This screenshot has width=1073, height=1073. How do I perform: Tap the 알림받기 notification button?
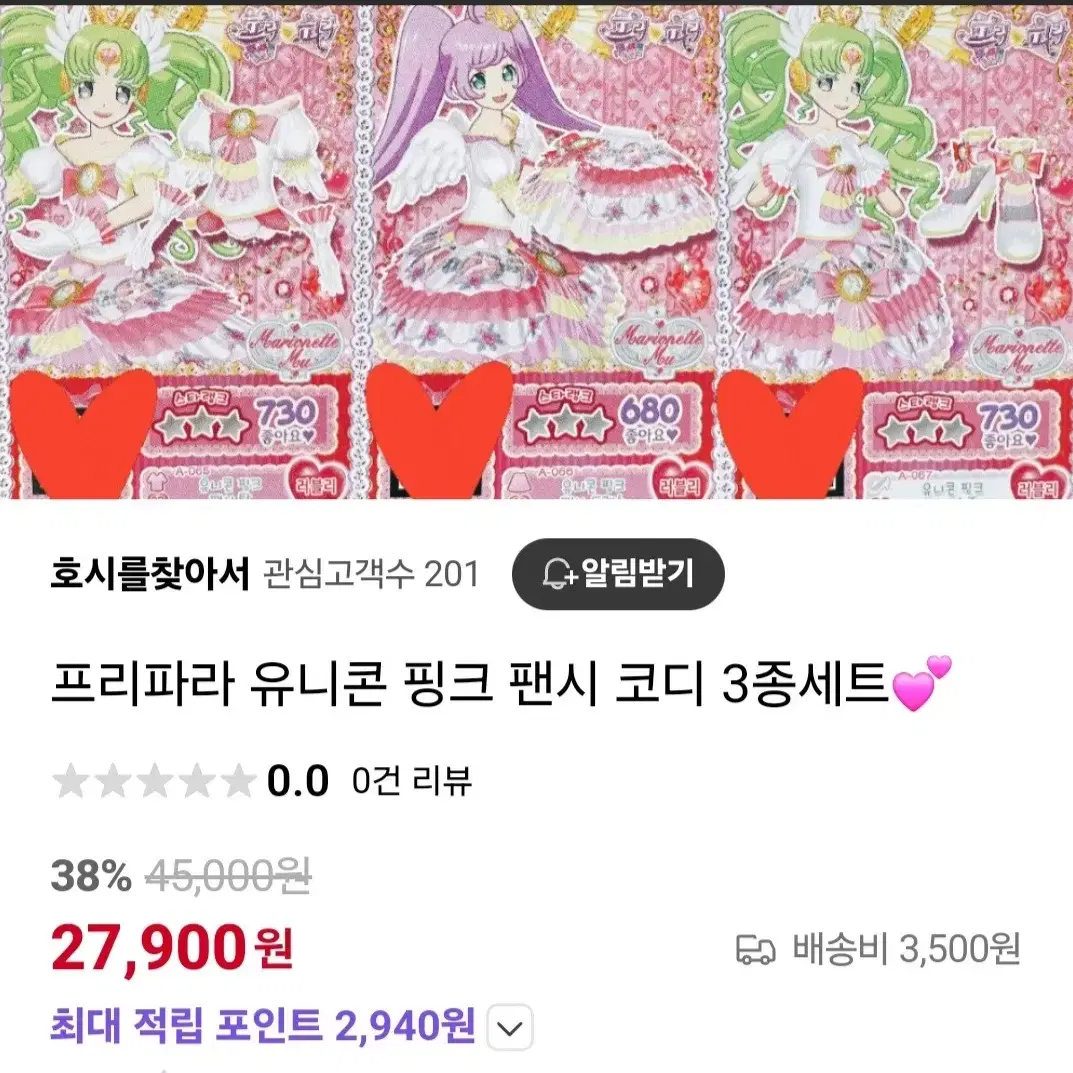pos(618,573)
